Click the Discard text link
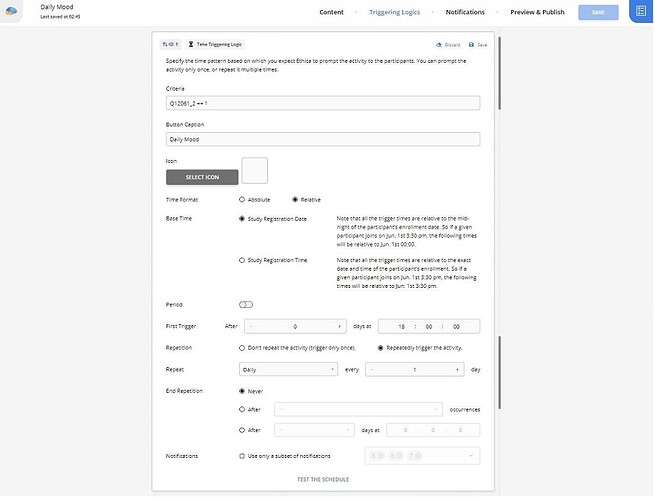This screenshot has height=500, width=655. (452, 45)
